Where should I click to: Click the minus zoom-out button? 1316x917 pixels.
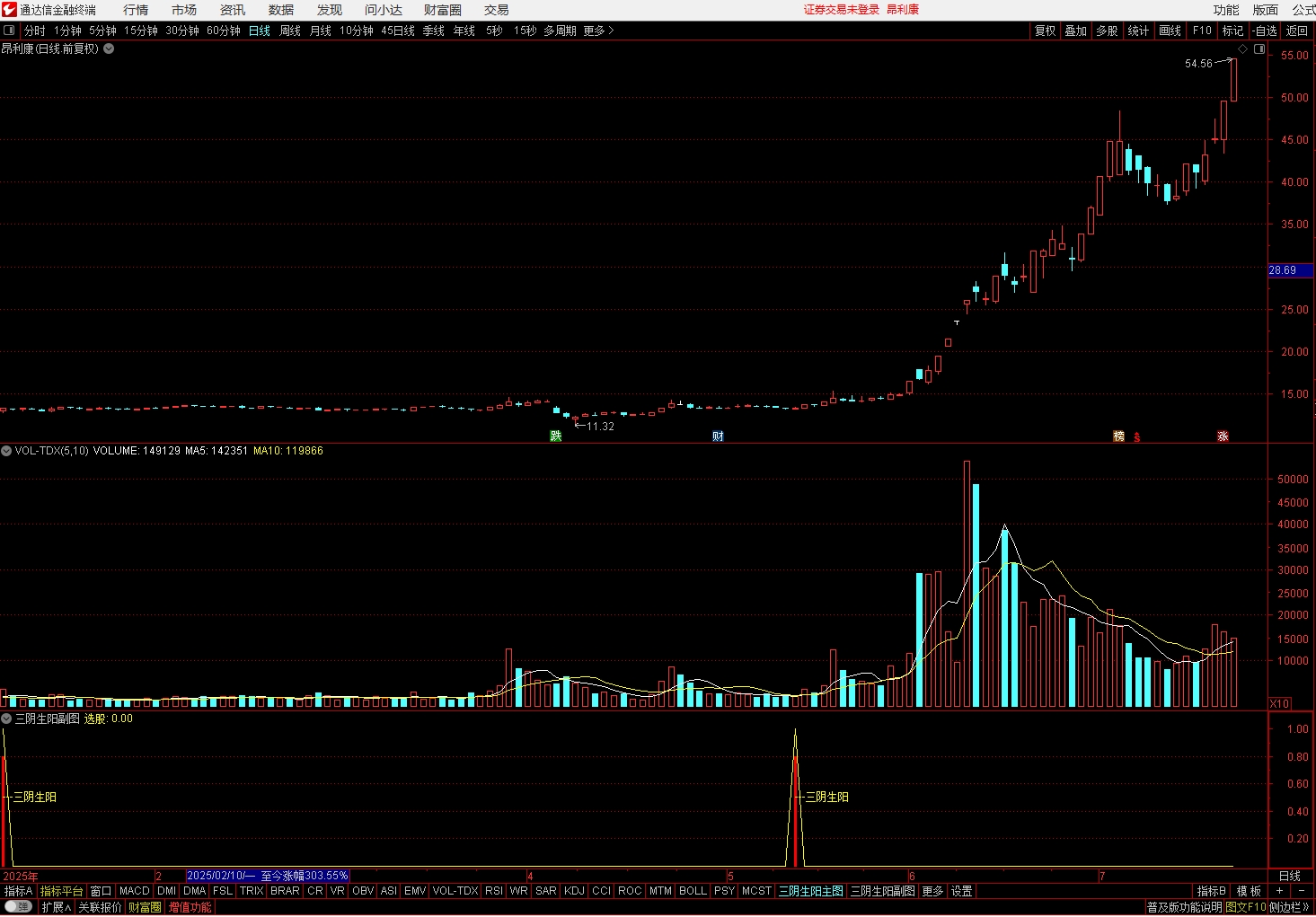pos(1302,891)
